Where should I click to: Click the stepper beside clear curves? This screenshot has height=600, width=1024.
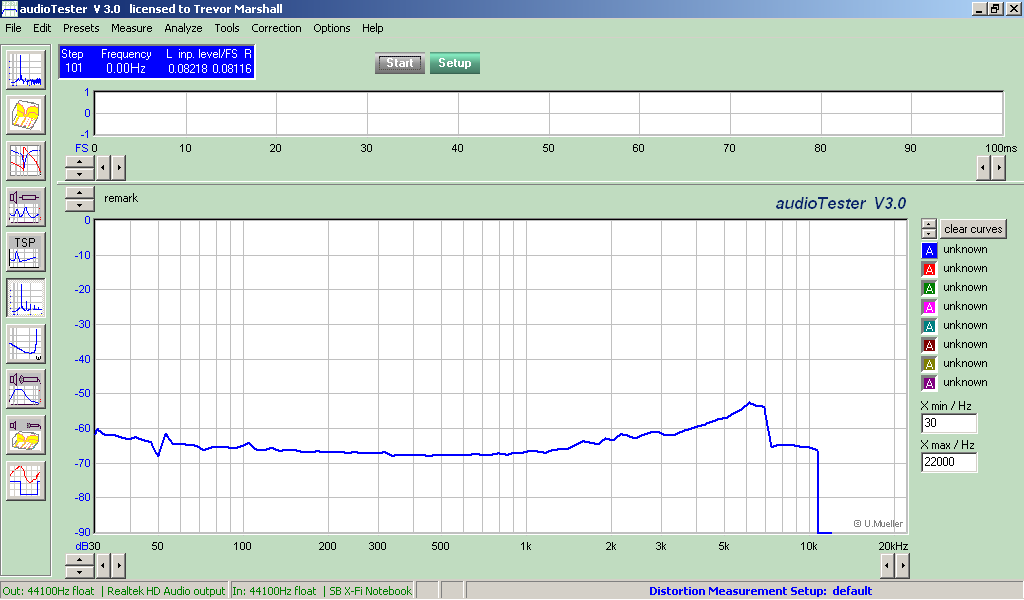[x=929, y=229]
